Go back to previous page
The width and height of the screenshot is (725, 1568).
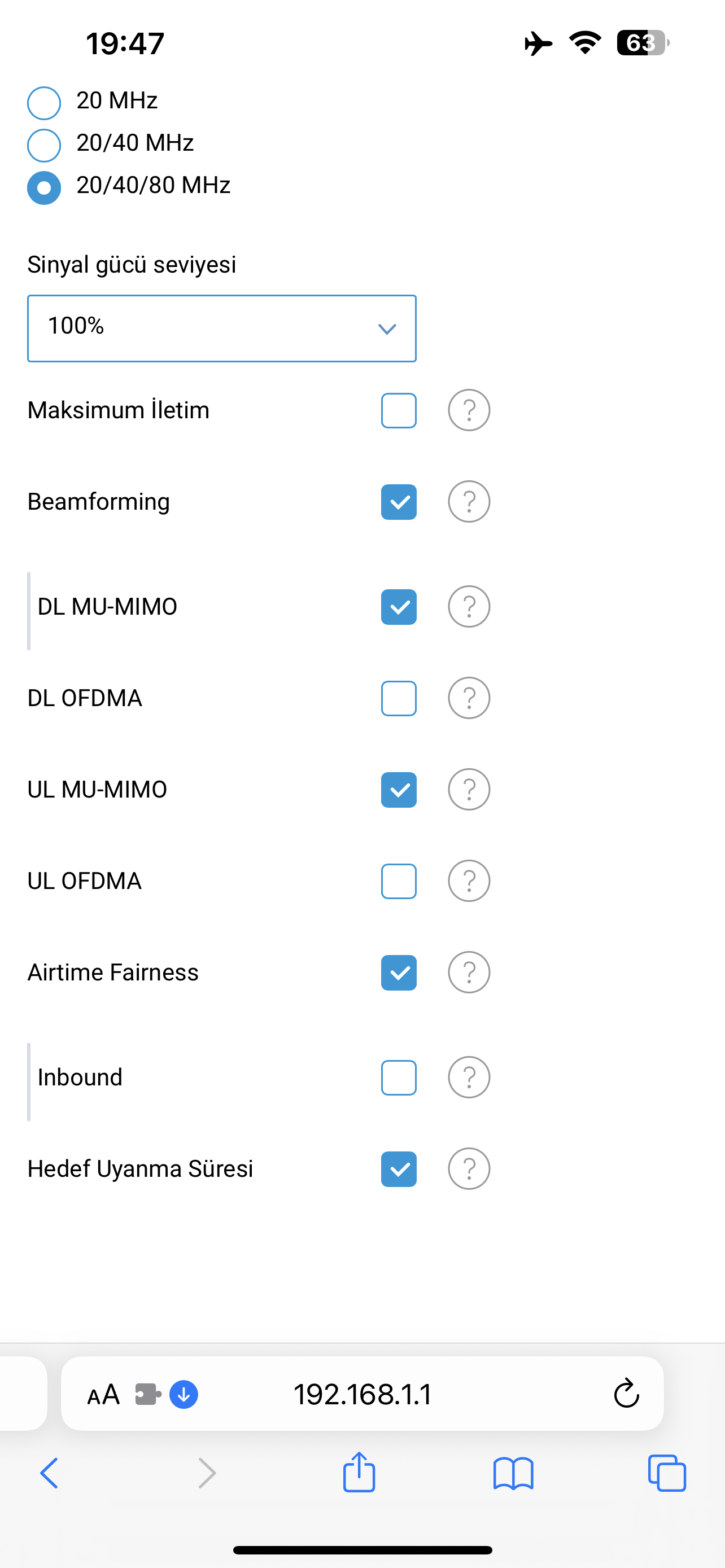(49, 1473)
